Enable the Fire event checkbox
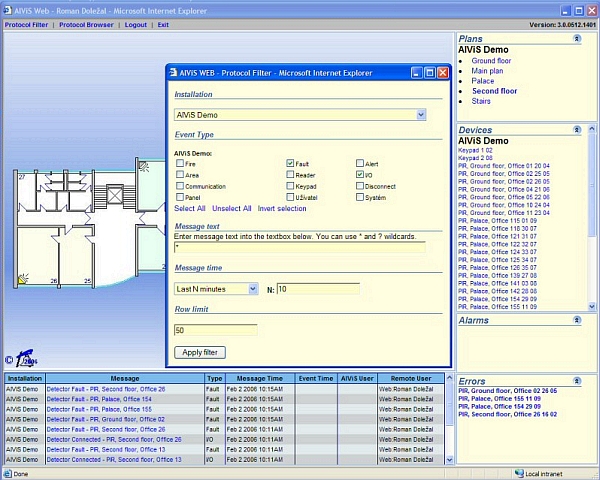This screenshot has width=600, height=480. tap(180, 163)
